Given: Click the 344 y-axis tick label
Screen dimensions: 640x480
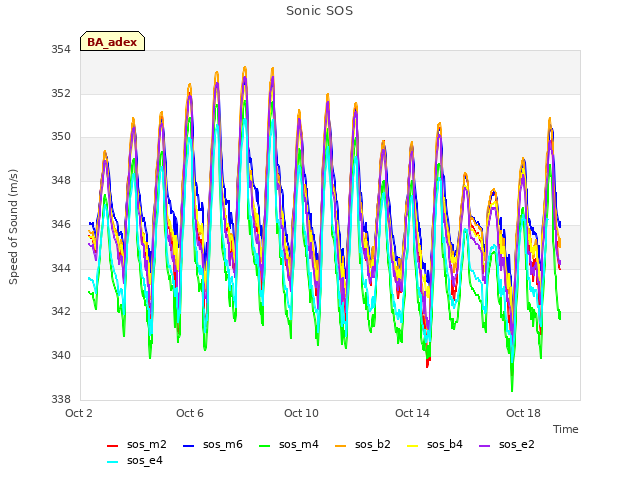Looking at the screenshot, I should pyautogui.click(x=61, y=268).
